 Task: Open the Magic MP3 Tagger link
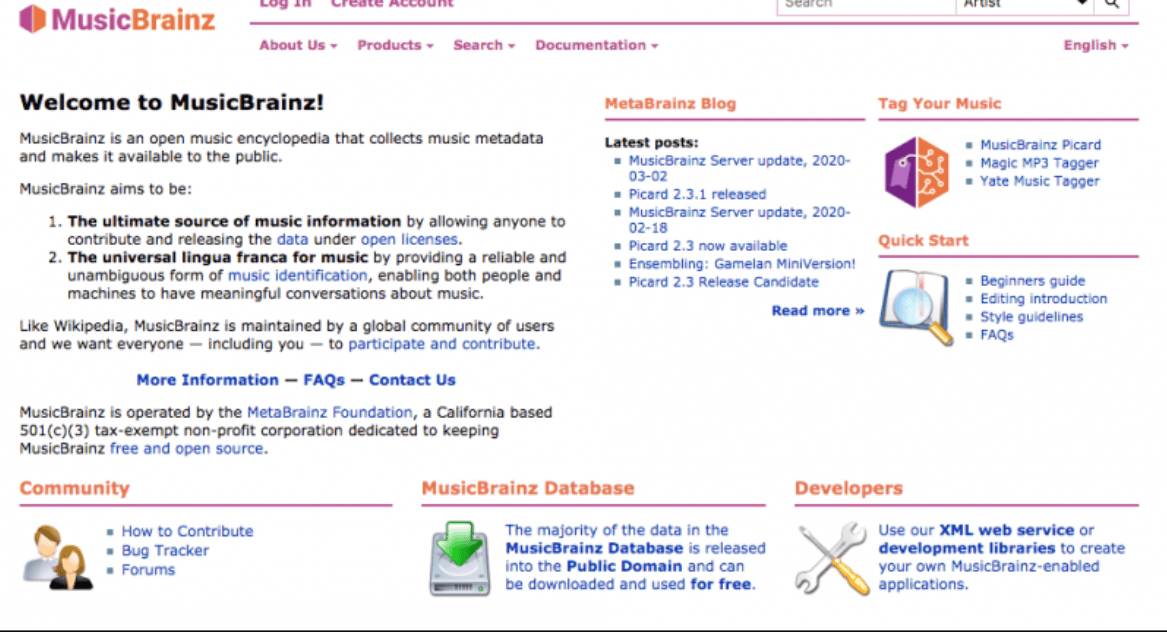[x=1039, y=163]
